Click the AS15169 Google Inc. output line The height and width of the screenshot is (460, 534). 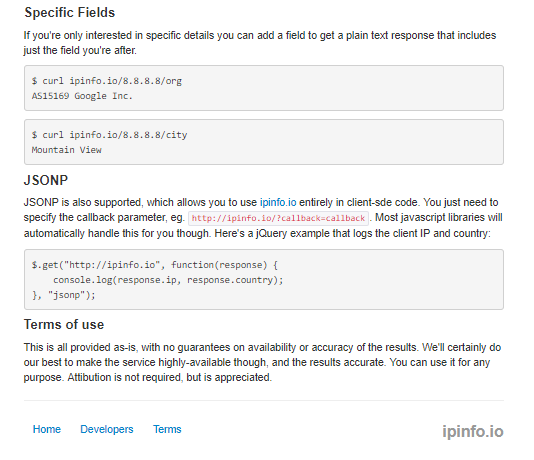(82, 96)
